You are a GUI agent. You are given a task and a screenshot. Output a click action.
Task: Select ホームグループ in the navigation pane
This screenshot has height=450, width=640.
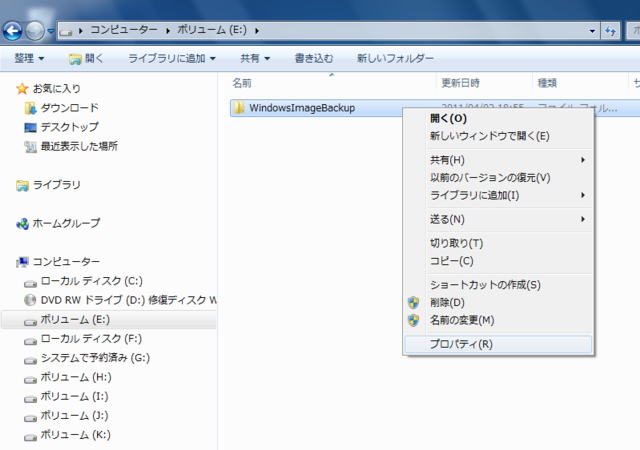tap(66, 223)
